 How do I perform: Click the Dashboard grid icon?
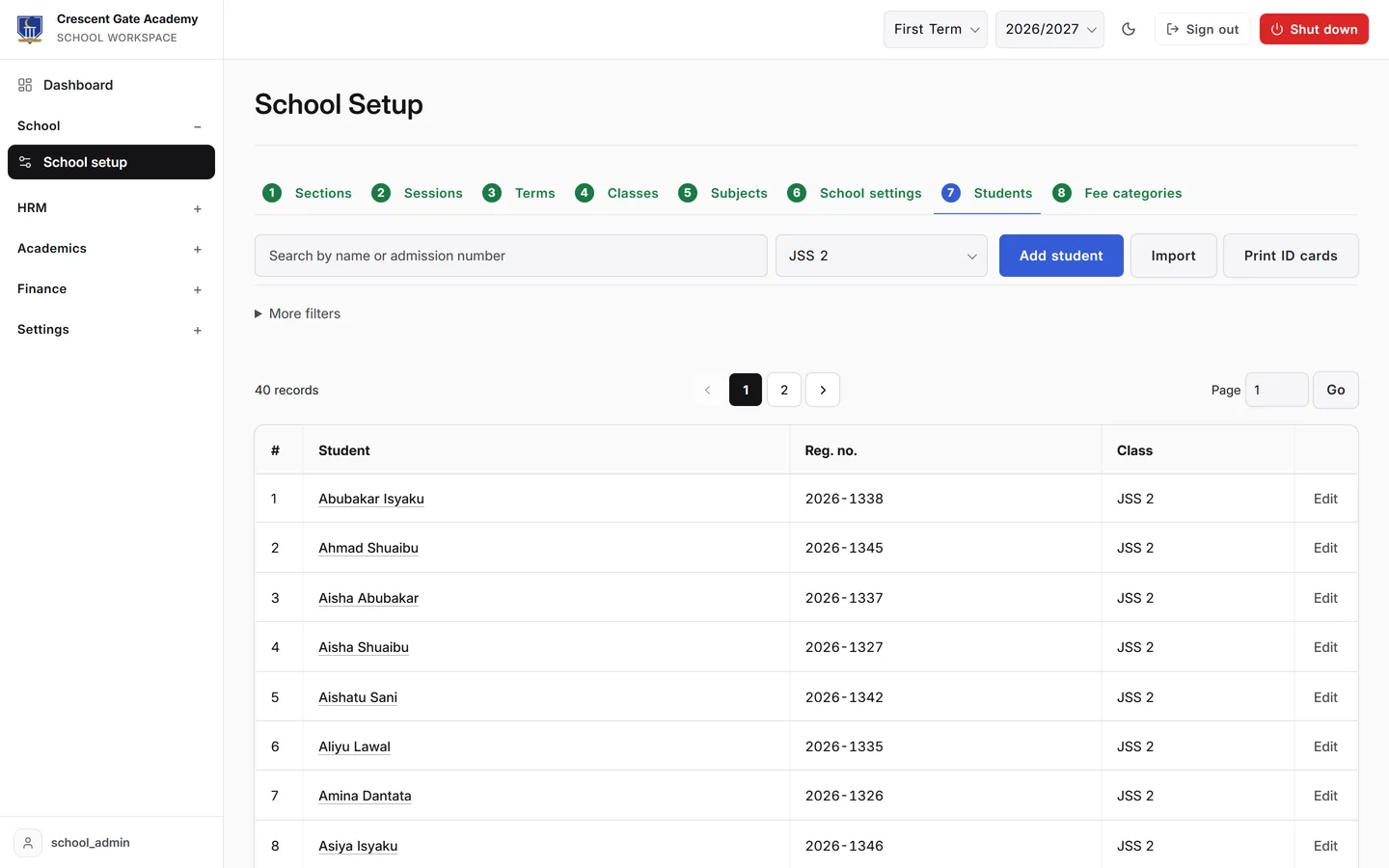coord(25,85)
